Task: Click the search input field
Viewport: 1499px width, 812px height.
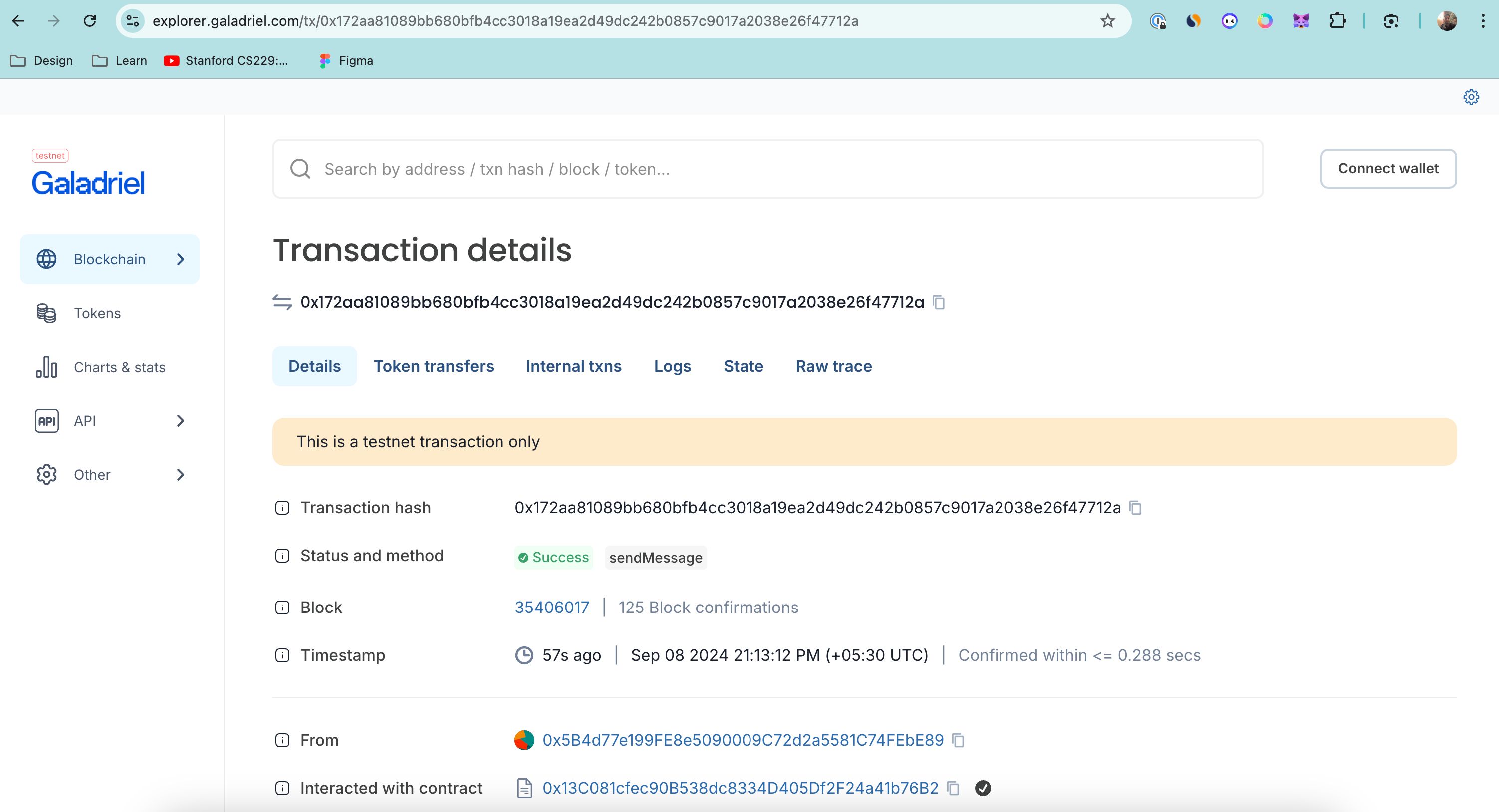Action: pyautogui.click(x=769, y=168)
